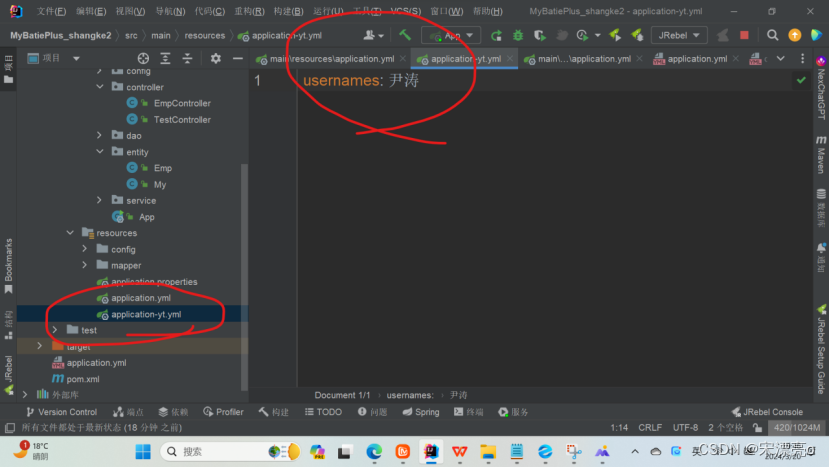The height and width of the screenshot is (467, 830).
Task: Expand the dao package folder
Action: [100, 136]
